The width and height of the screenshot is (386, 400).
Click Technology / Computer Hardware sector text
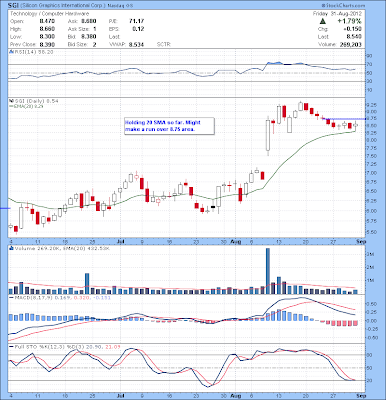(x=50, y=14)
